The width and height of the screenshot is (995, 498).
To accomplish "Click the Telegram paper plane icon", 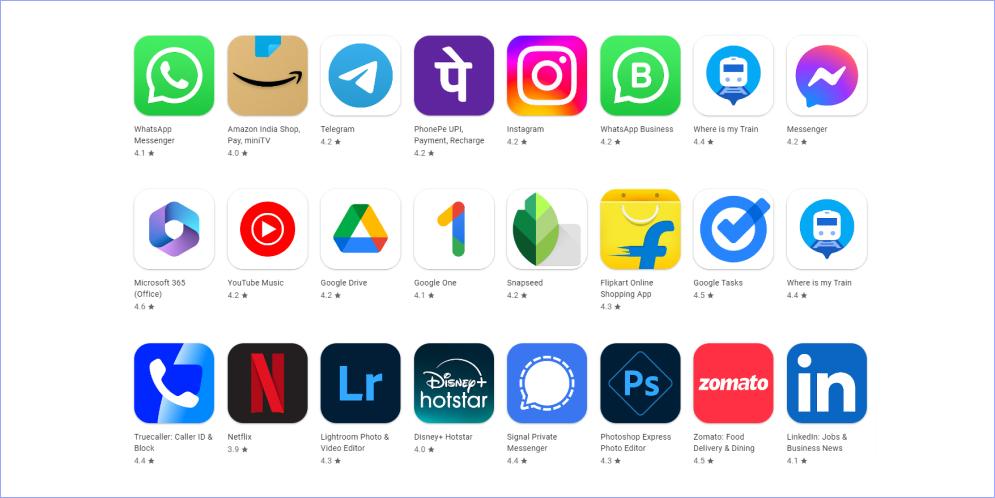I will 360,75.
